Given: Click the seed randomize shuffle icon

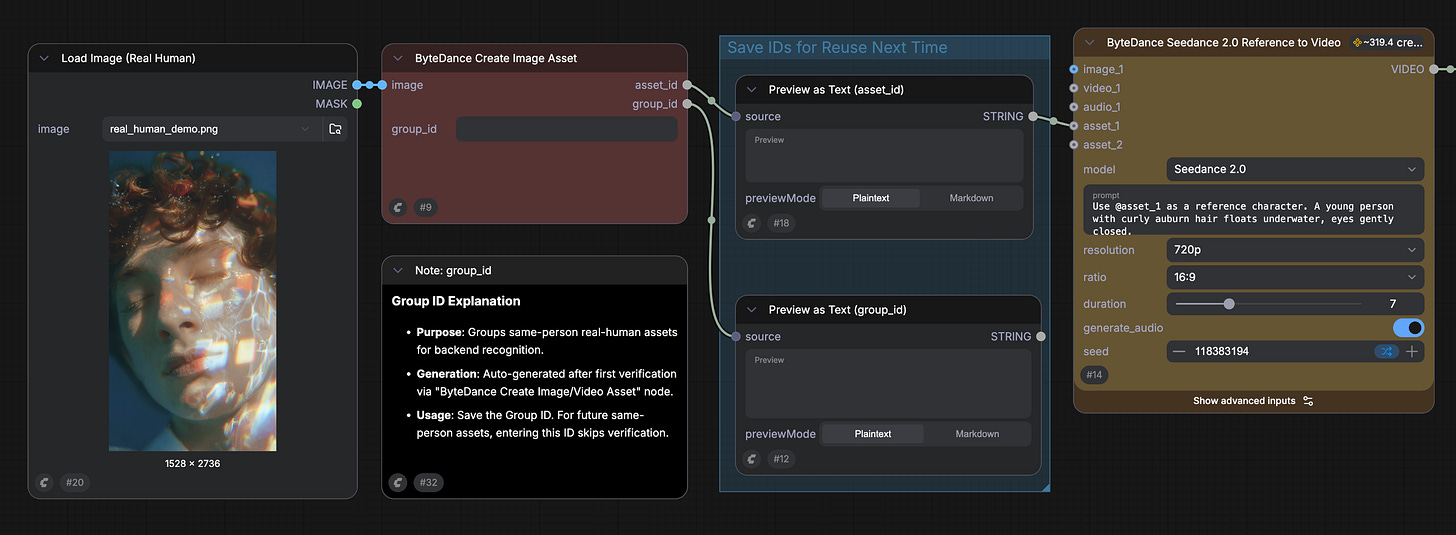Looking at the screenshot, I should (1386, 351).
